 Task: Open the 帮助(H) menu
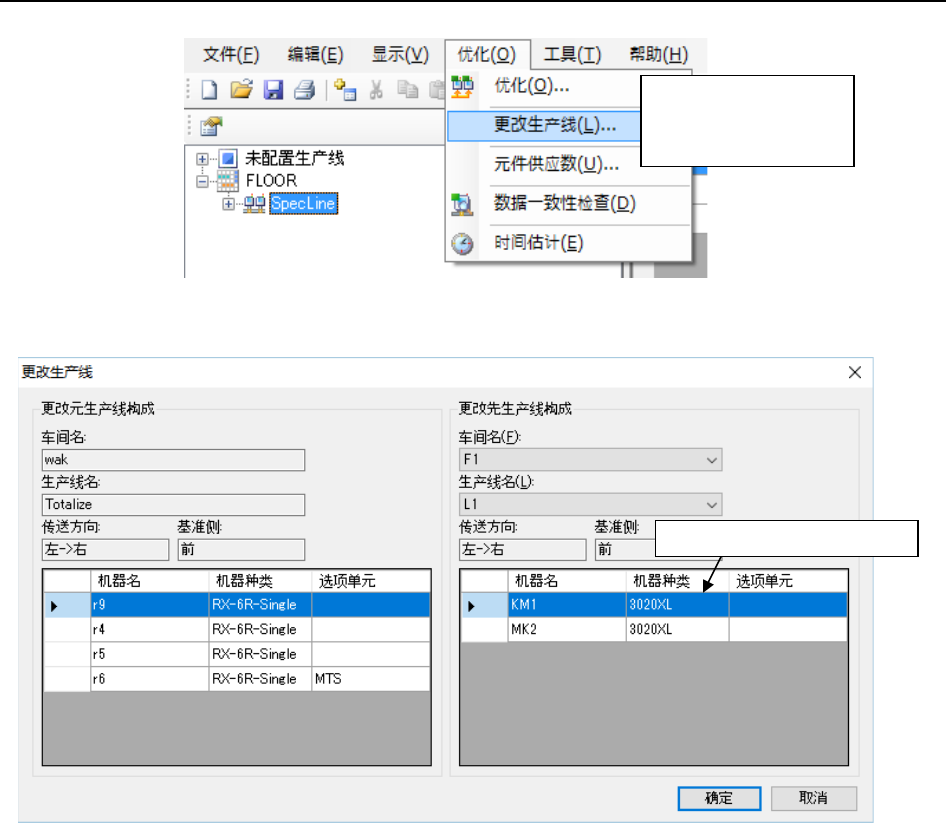tap(658, 55)
